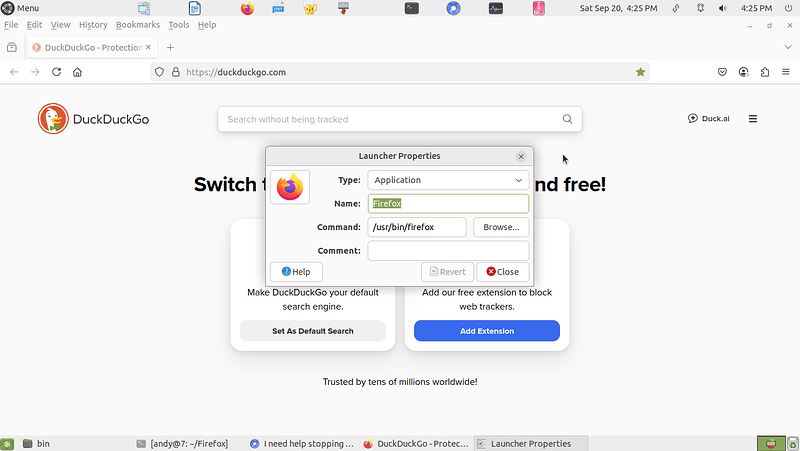Go to the Firefox home page
Screen dimensions: 800x451
[x=77, y=72]
